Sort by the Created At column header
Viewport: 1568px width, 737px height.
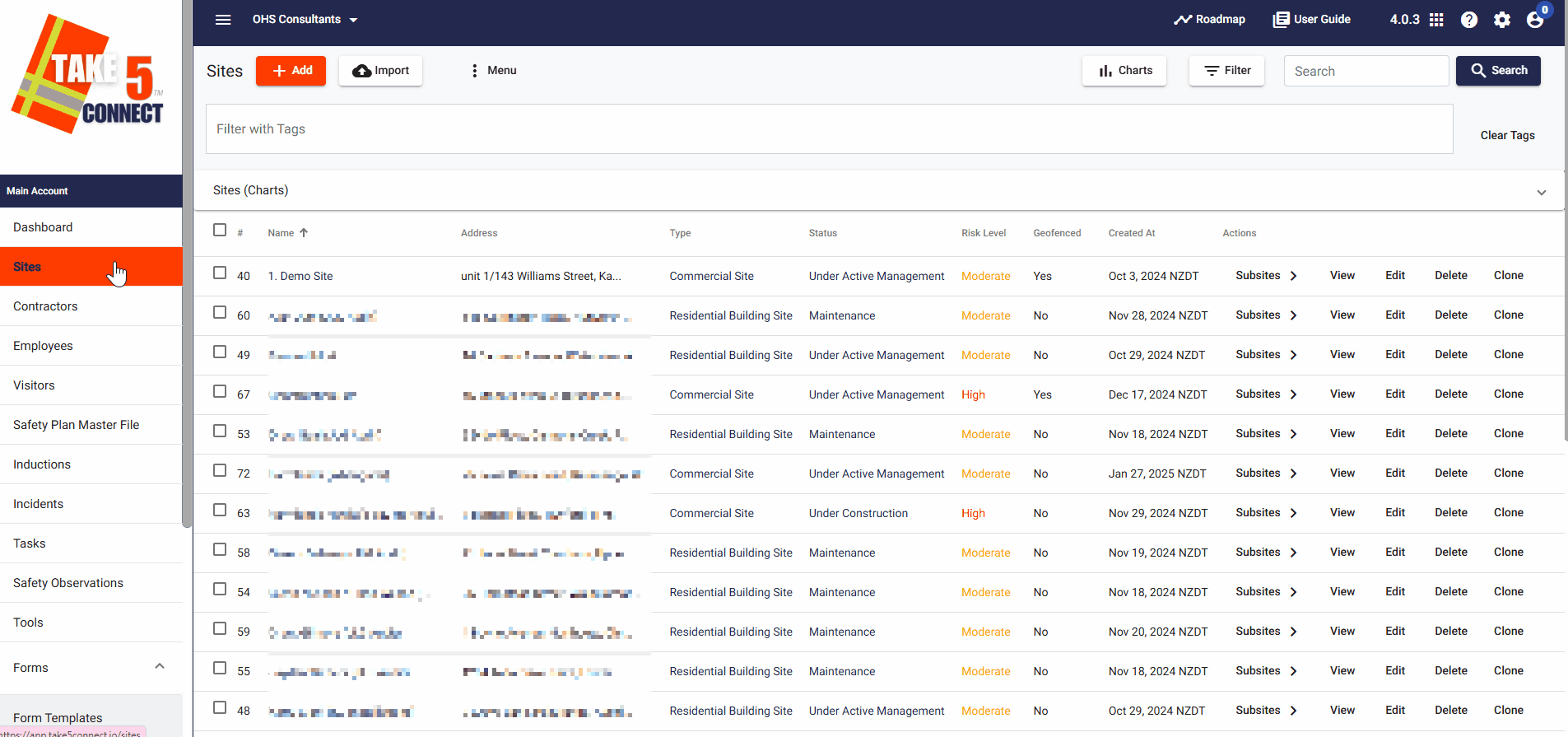(1131, 233)
